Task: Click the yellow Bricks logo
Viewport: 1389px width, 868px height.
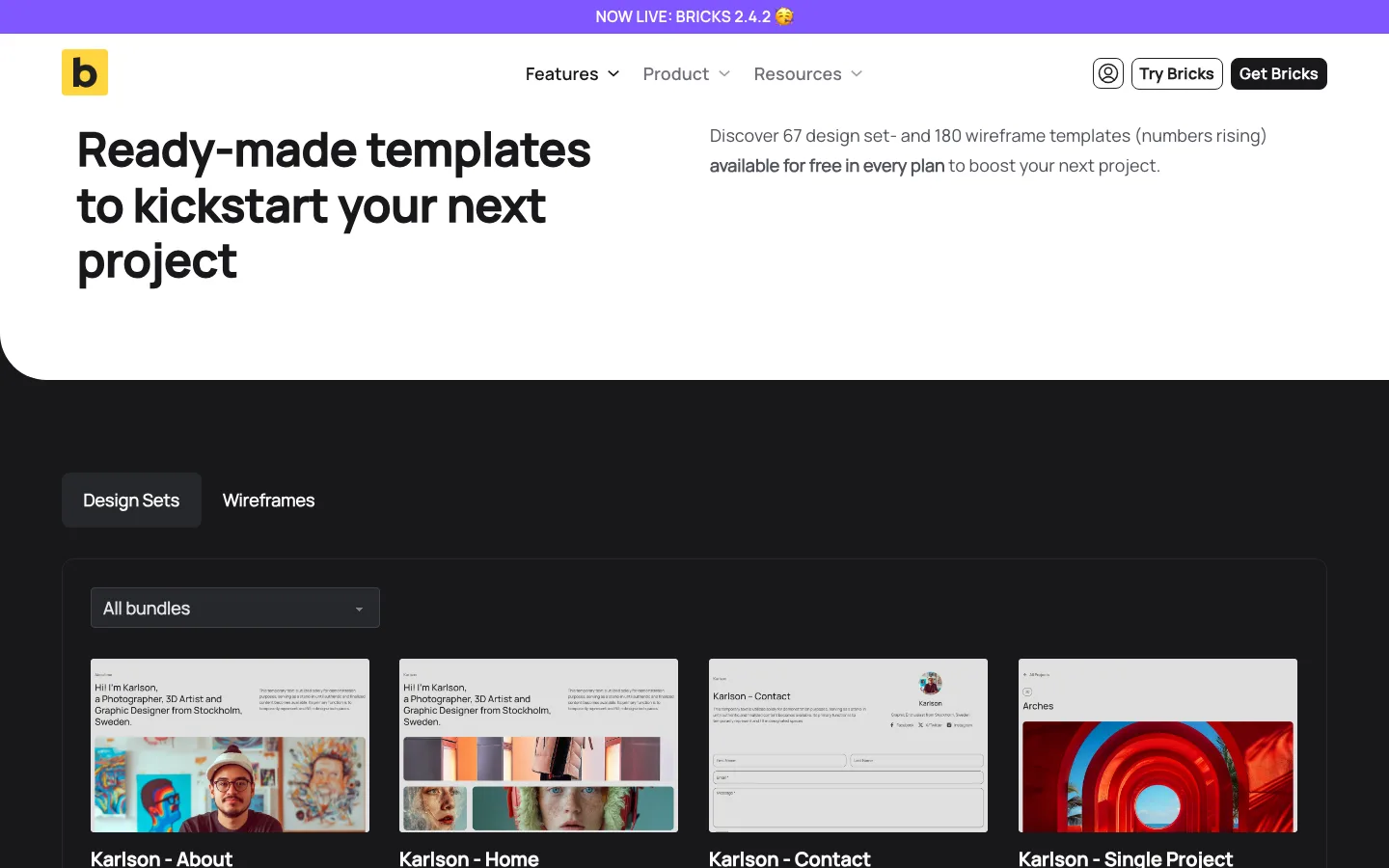Action: tap(85, 72)
